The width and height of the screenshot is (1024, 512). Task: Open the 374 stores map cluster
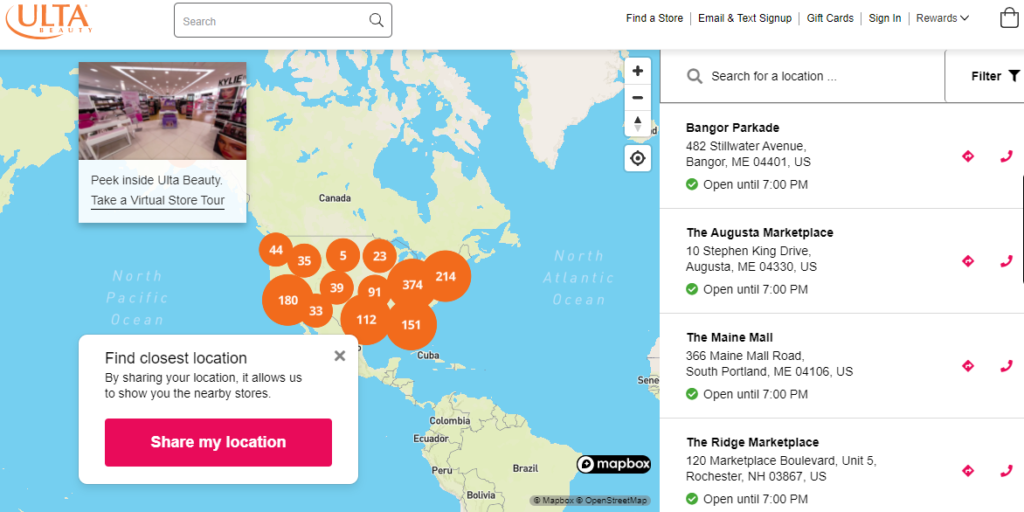pos(413,285)
